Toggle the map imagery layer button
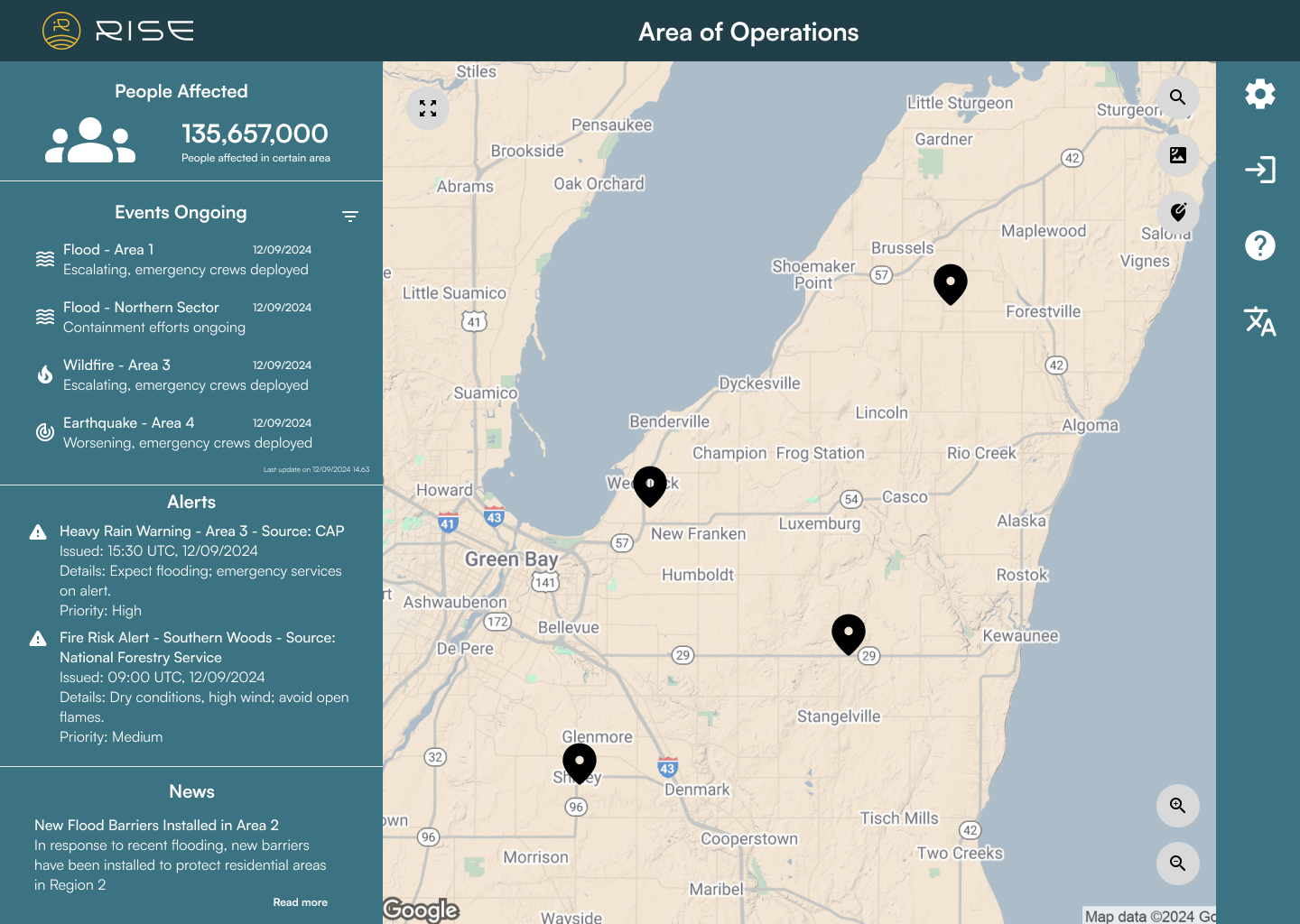1300x924 pixels. 1178,155
